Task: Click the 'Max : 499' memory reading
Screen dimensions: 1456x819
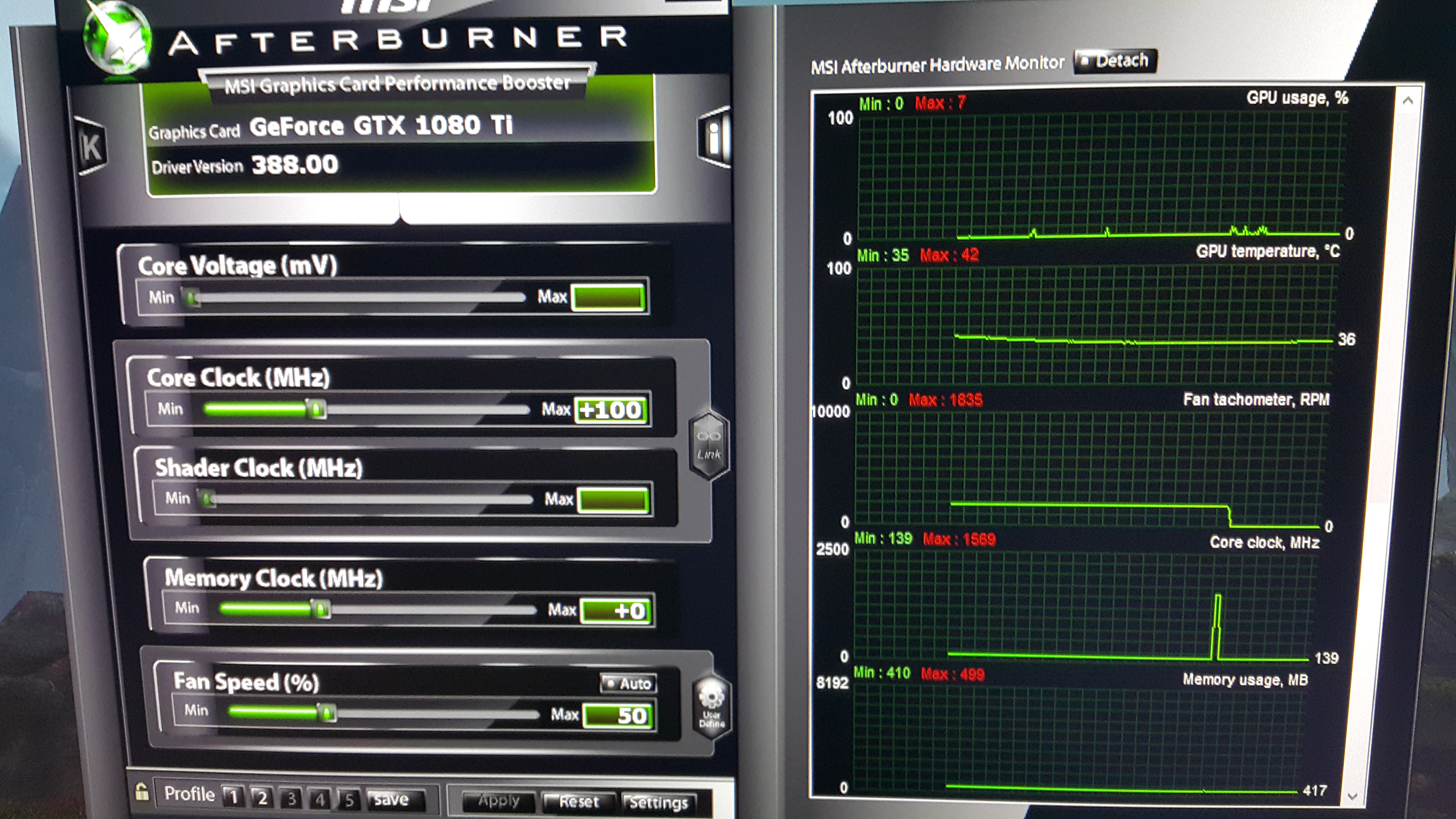Action: pos(952,674)
